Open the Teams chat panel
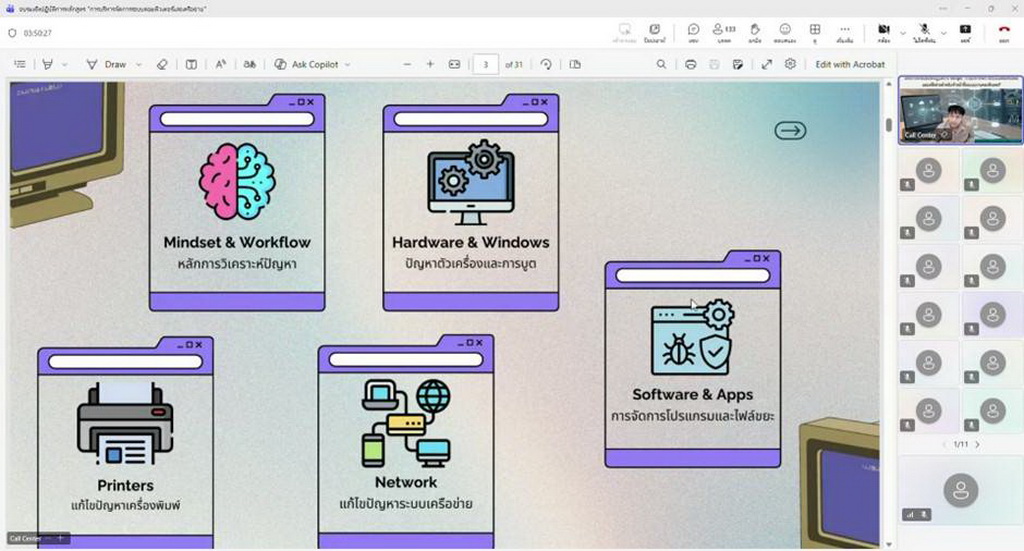Image resolution: width=1024 pixels, height=551 pixels. pyautogui.click(x=693, y=31)
